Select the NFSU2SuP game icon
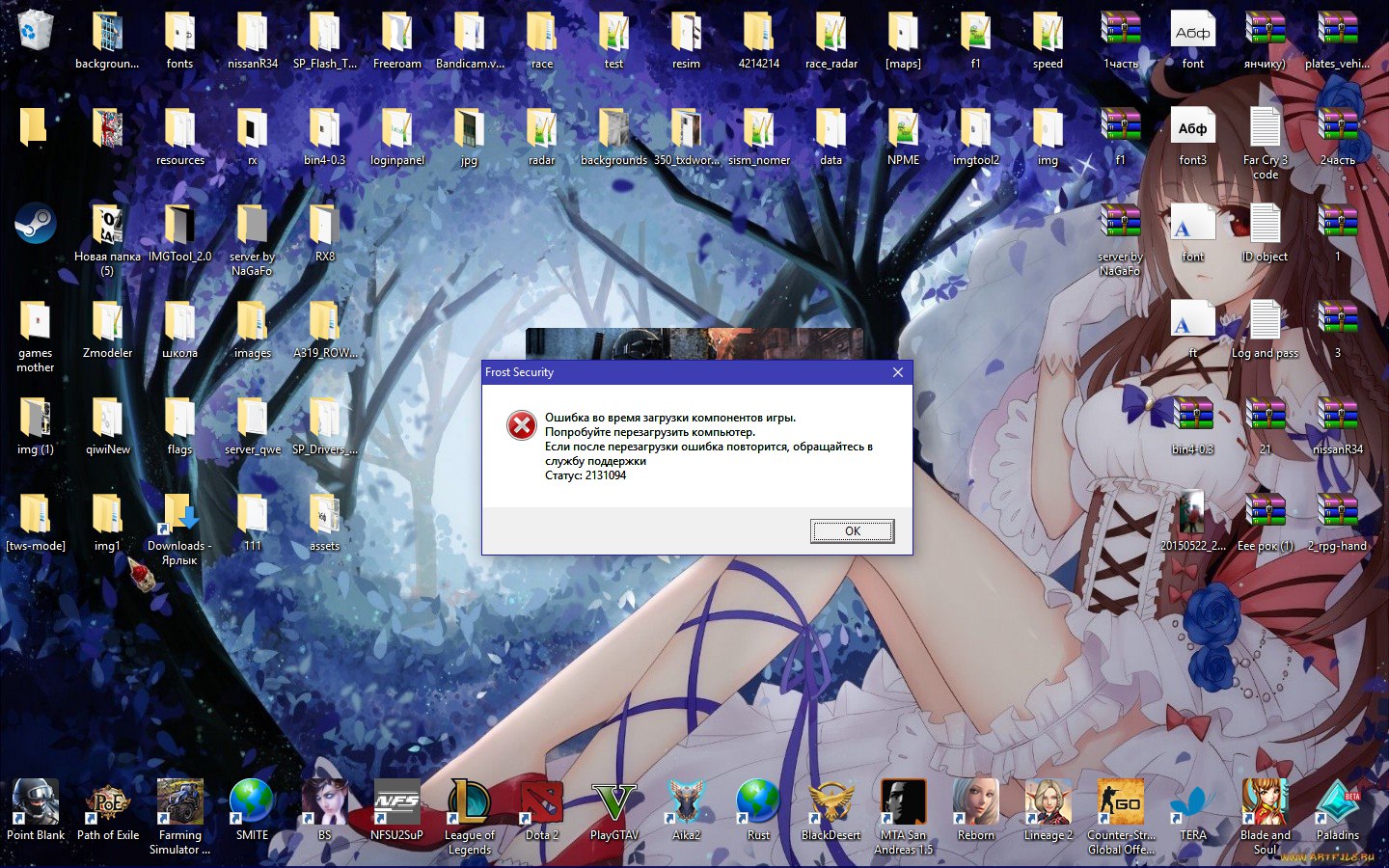This screenshot has width=1389, height=868. pyautogui.click(x=396, y=803)
